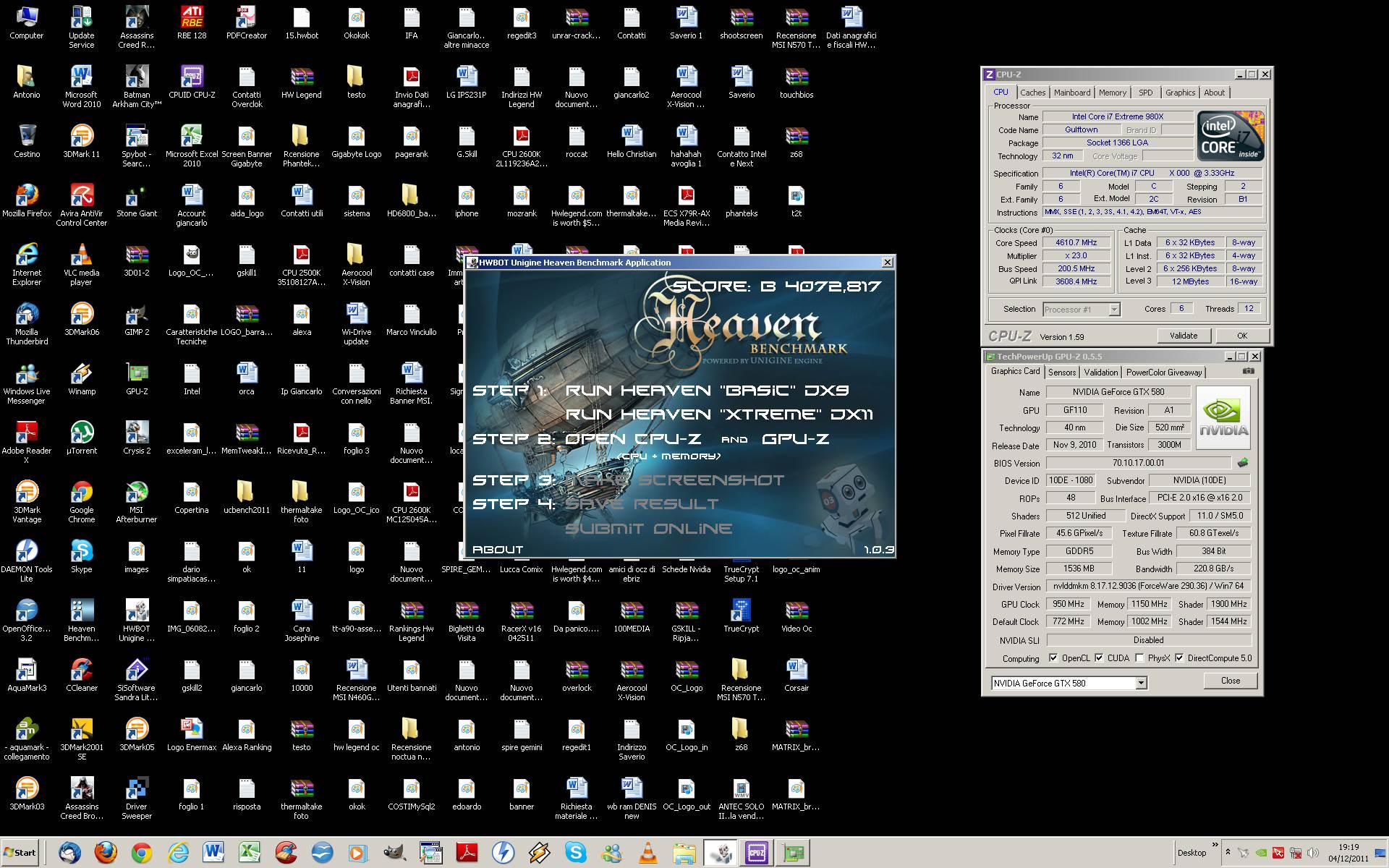Click the OK button in CPU-Z
Screen dimensions: 1389x868
point(1241,336)
